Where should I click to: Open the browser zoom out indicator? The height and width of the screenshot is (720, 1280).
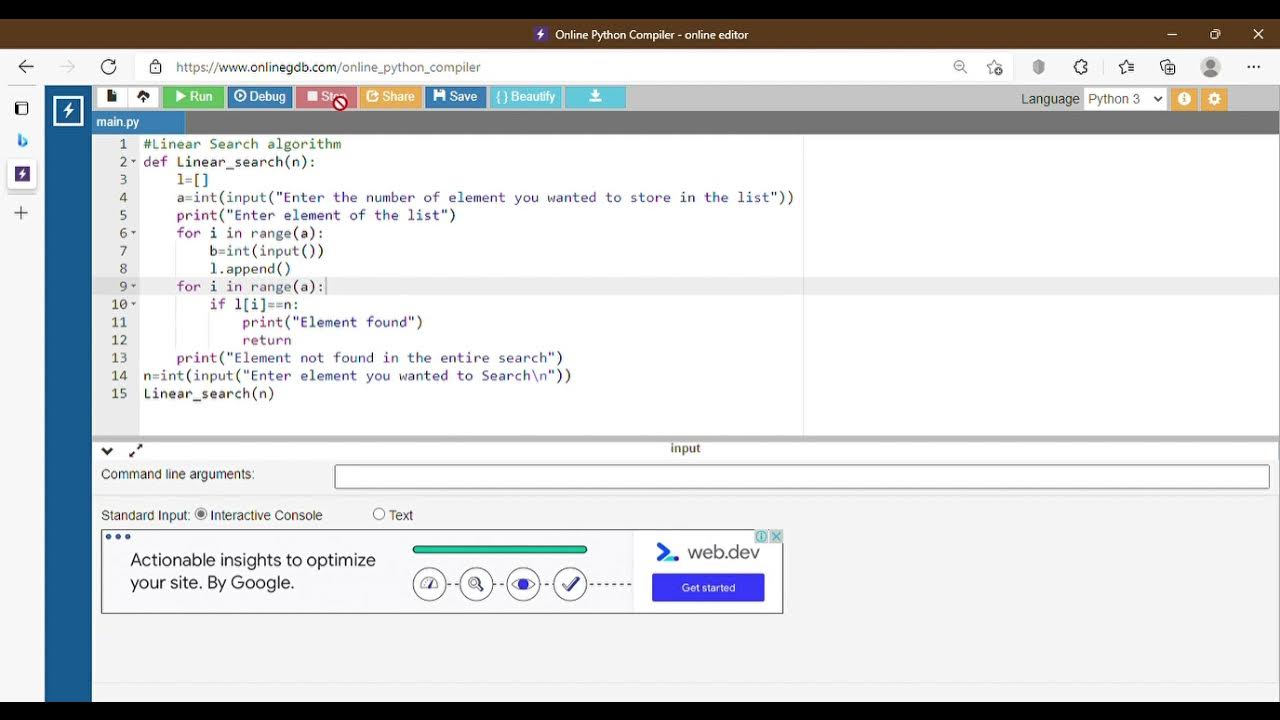960,67
